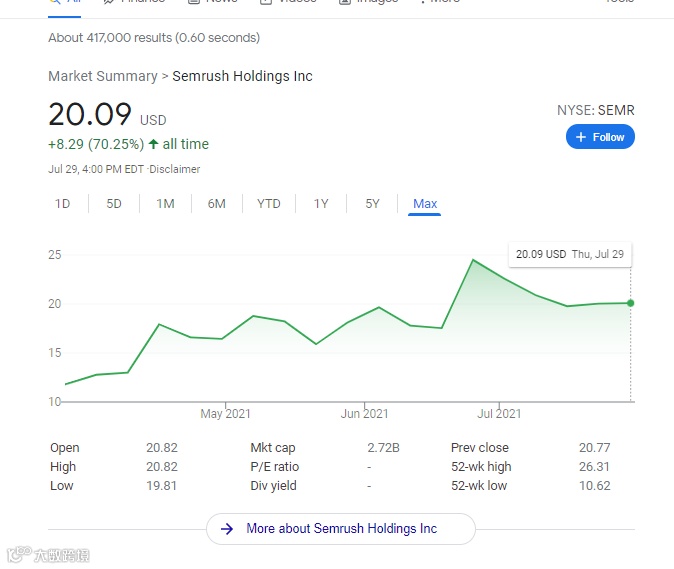674x569 pixels.
Task: Click the Semrush Holdings Inc title
Action: tap(242, 76)
